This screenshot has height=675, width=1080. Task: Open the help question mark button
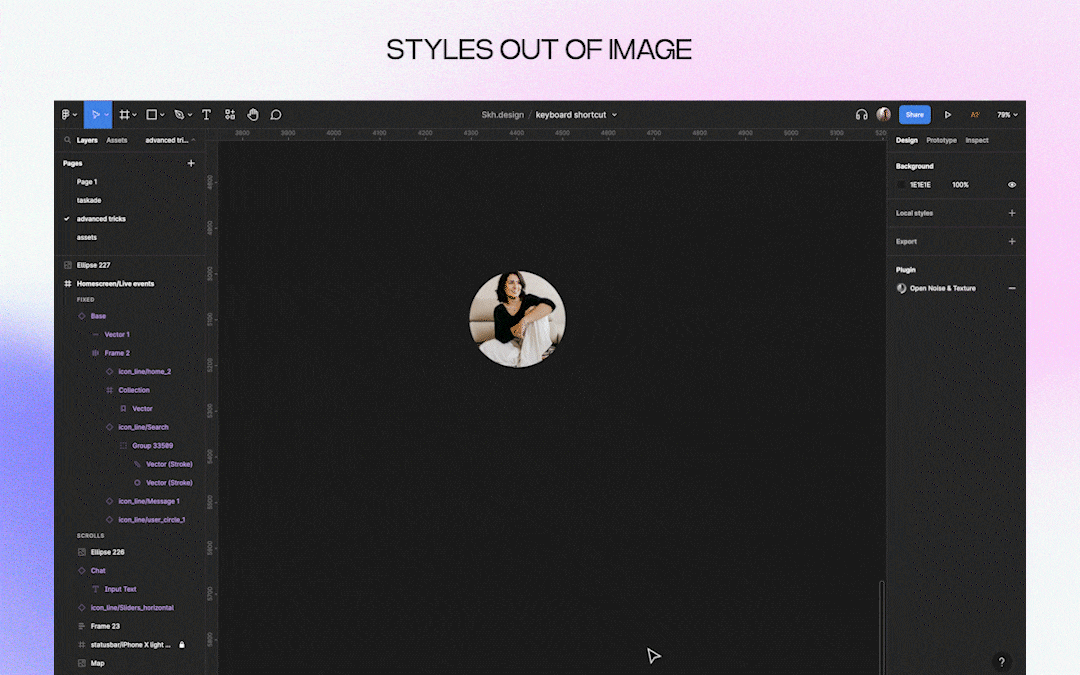(x=1001, y=661)
